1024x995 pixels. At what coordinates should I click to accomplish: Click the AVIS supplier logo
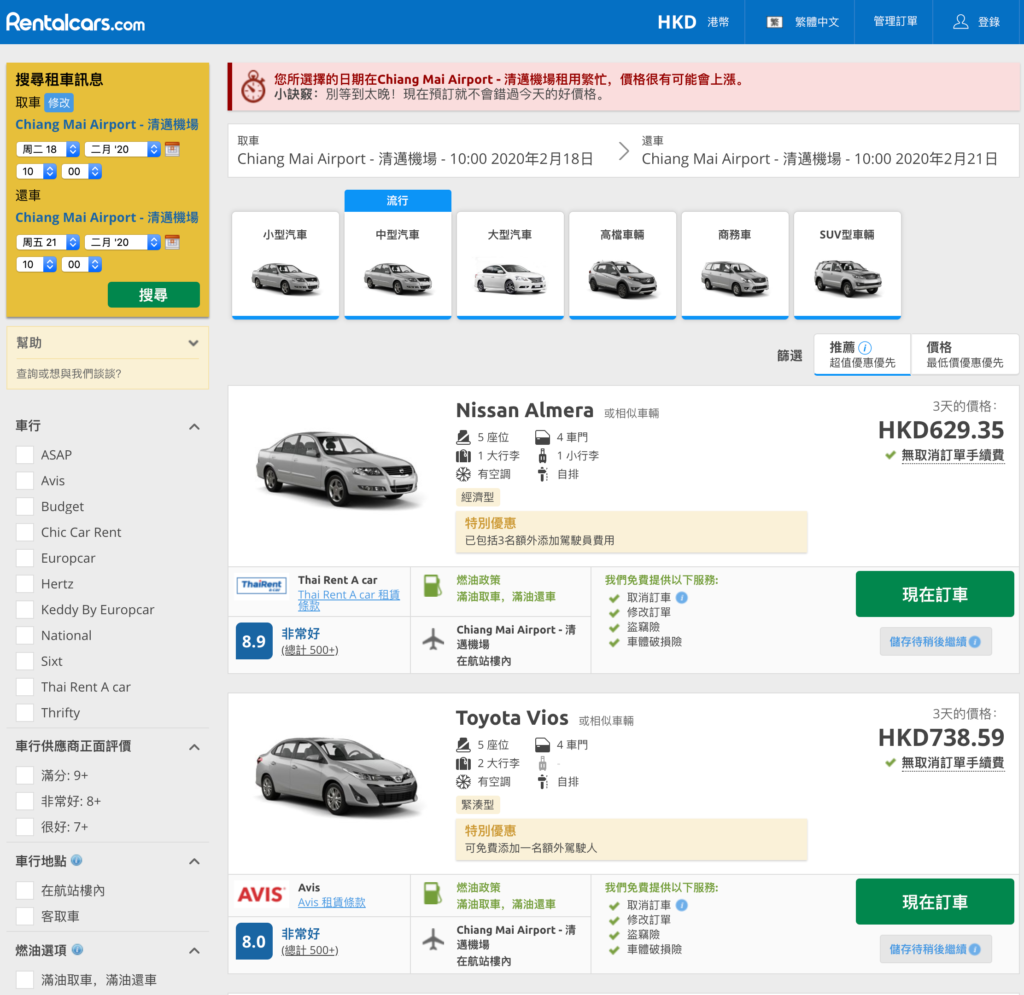tap(261, 894)
